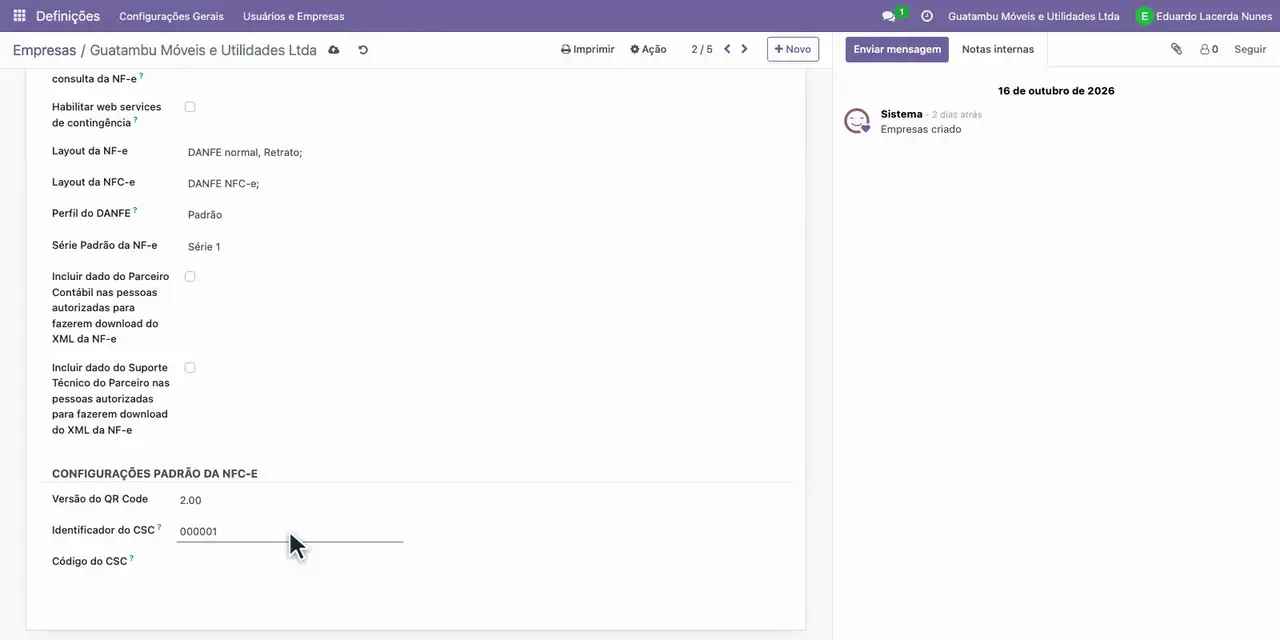Open Configurações Gerais menu
Image resolution: width=1280 pixels, height=640 pixels.
(x=171, y=16)
